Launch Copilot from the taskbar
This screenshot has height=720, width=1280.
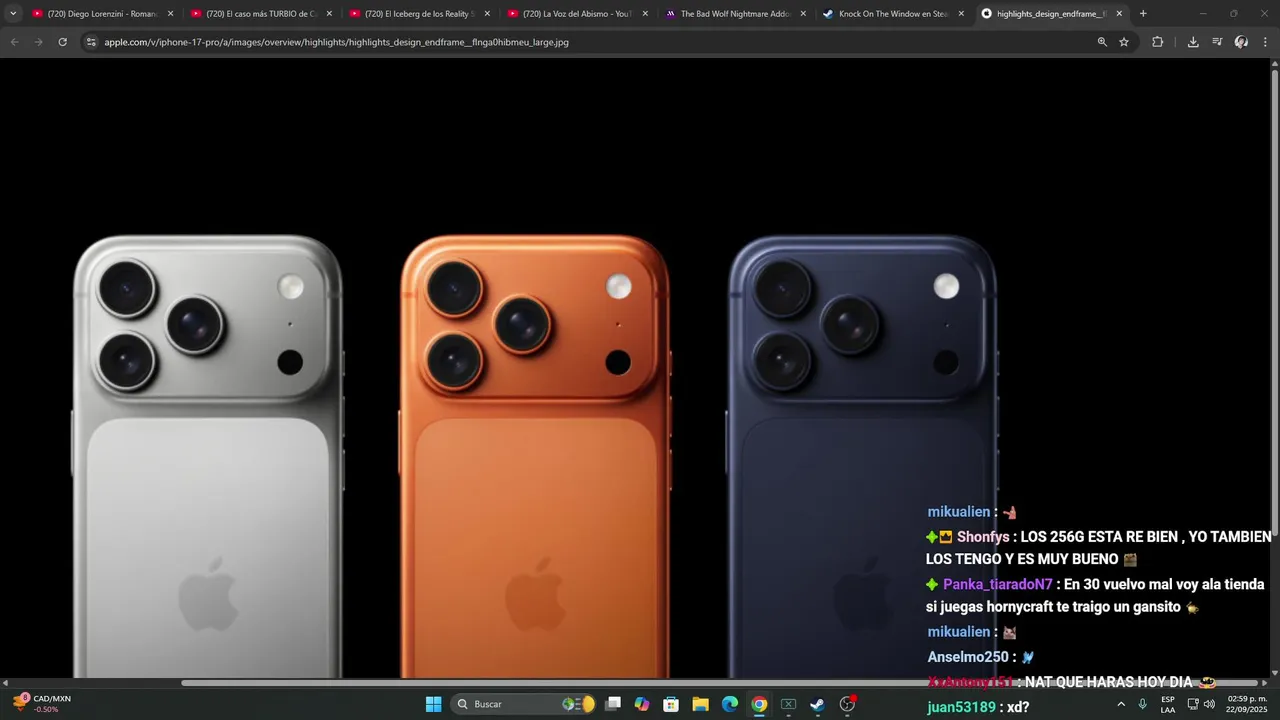642,704
